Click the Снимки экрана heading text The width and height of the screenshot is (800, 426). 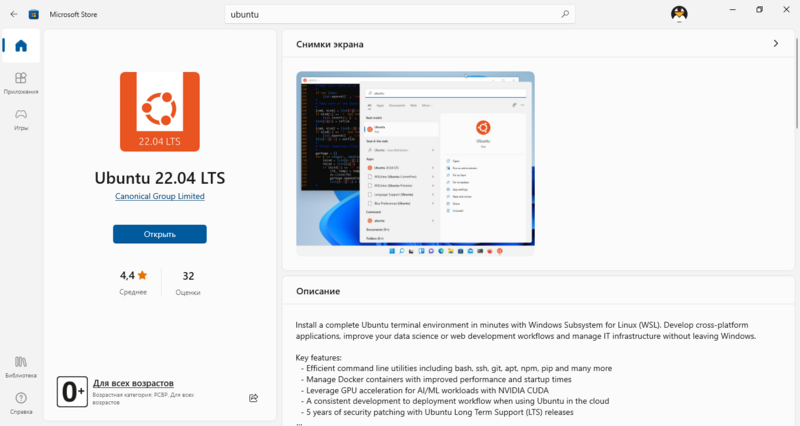coord(330,44)
